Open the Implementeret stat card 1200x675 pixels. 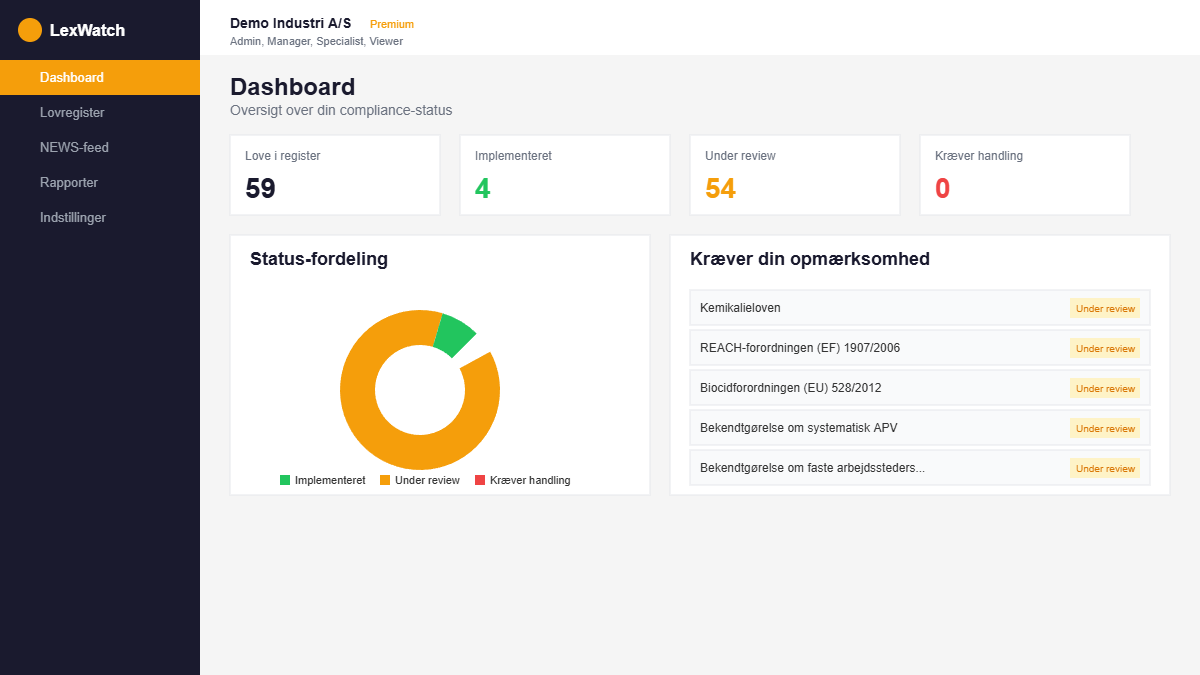point(565,175)
